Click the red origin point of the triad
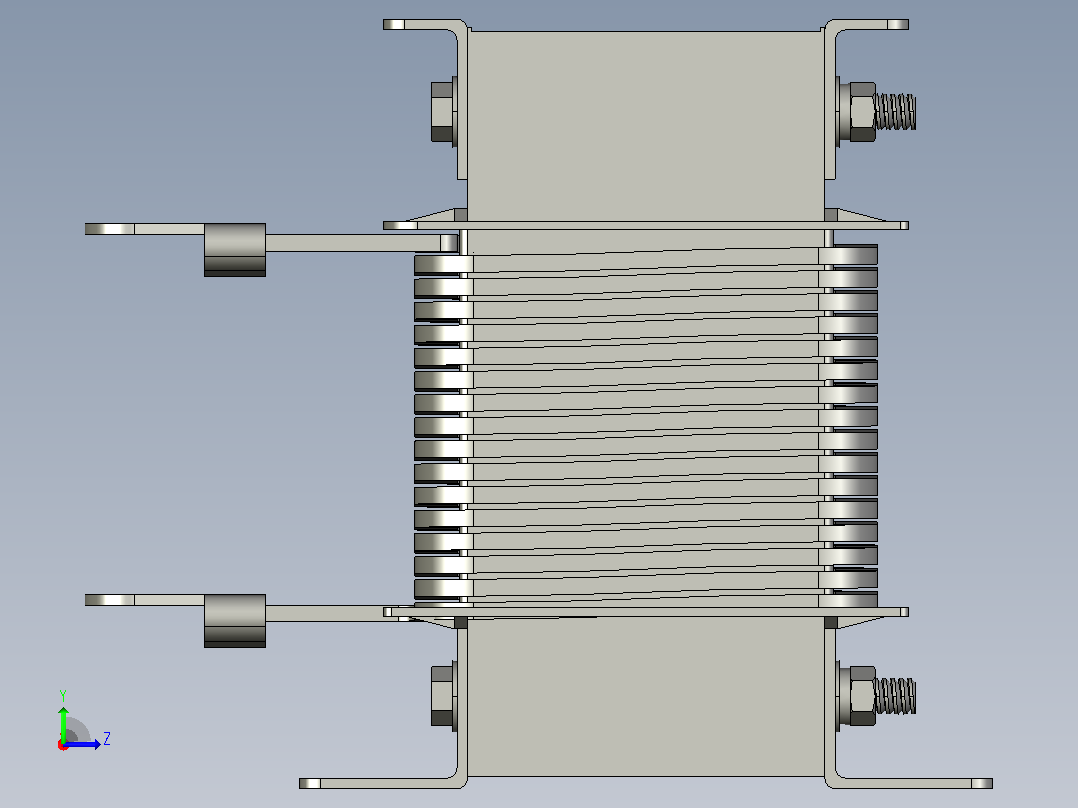The width and height of the screenshot is (1078, 808). 63,745
